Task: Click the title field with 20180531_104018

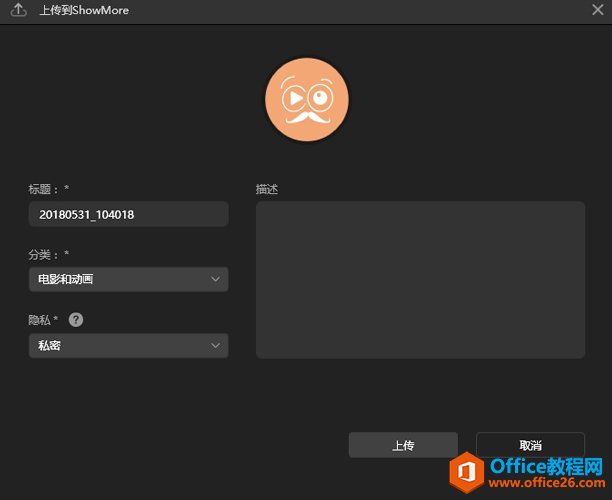Action: [129, 214]
